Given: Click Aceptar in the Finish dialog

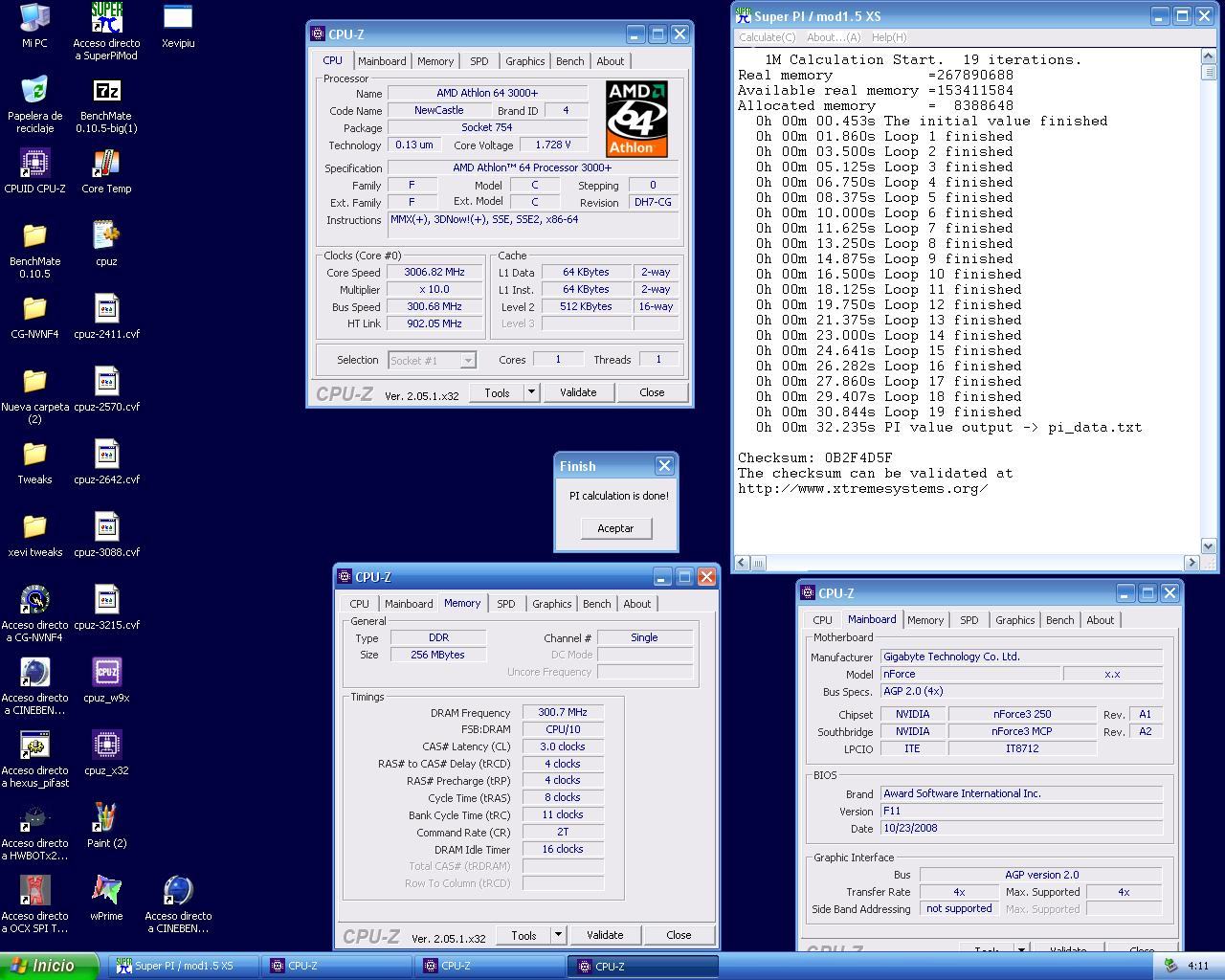Looking at the screenshot, I should click(615, 528).
